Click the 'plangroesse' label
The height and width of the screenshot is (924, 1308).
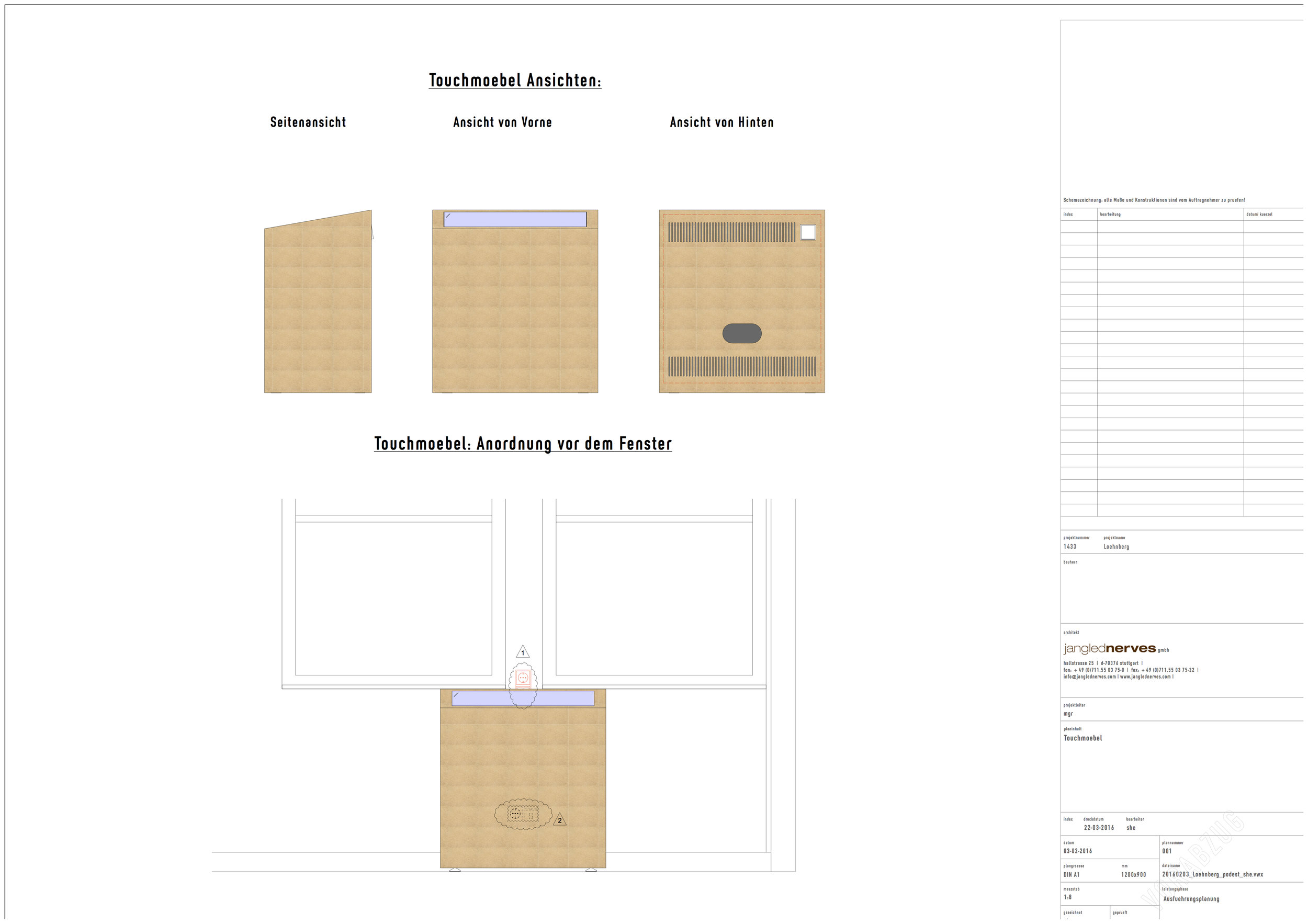coord(1073,865)
